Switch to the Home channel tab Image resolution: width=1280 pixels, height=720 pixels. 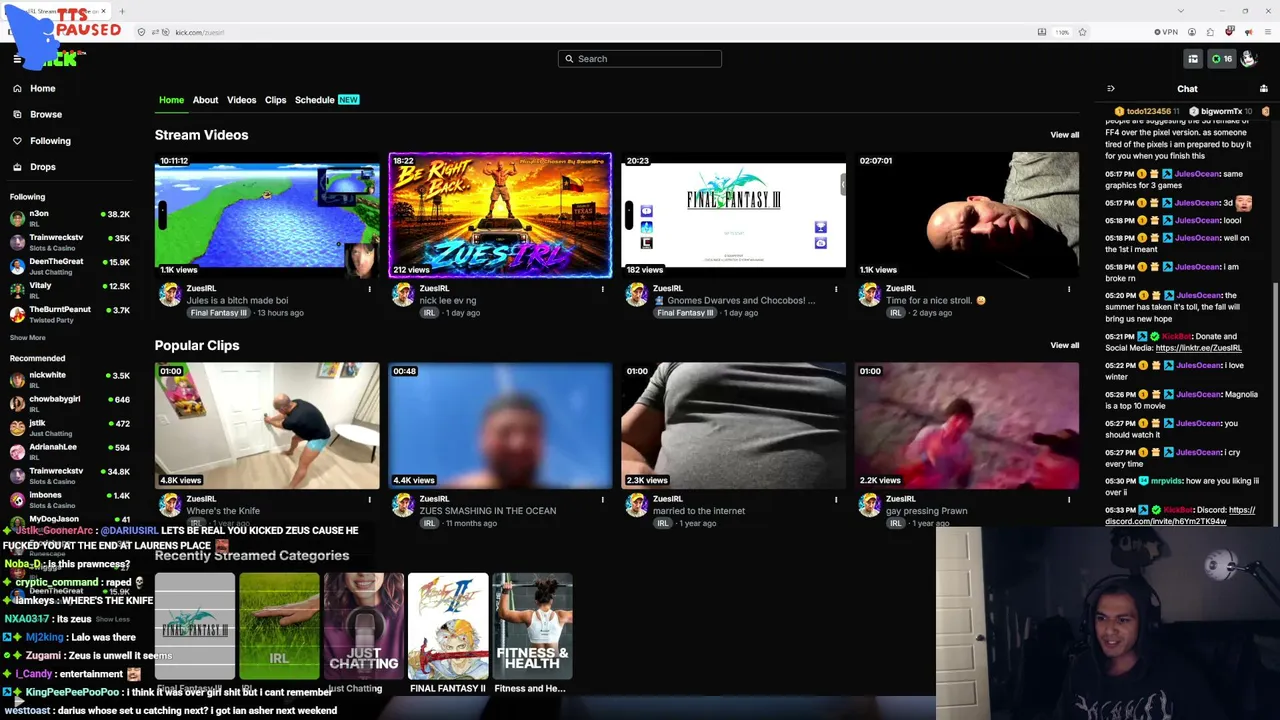pos(171,100)
